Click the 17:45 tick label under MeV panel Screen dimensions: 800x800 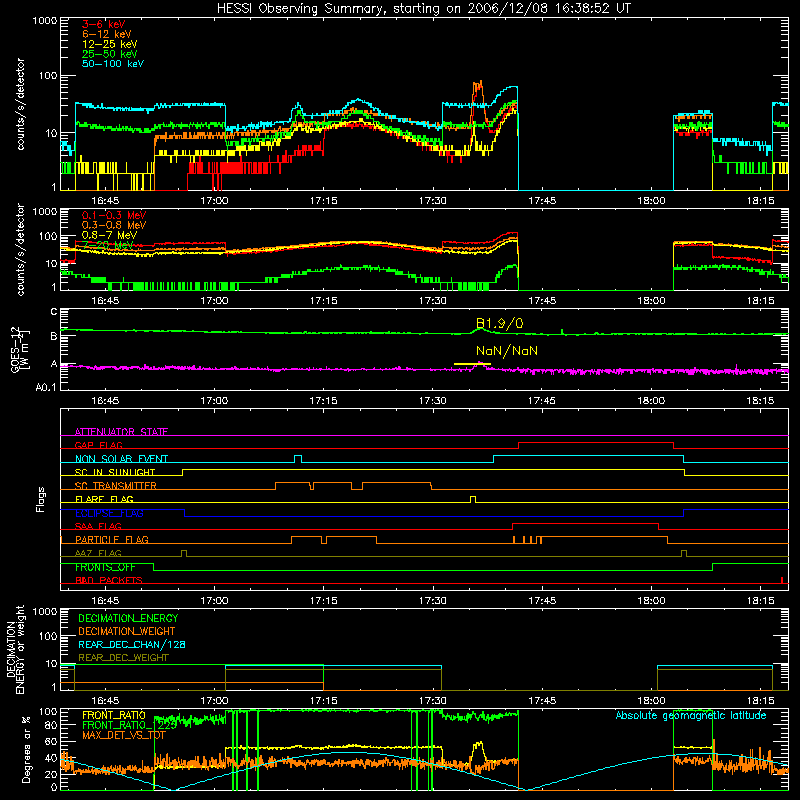pyautogui.click(x=542, y=301)
